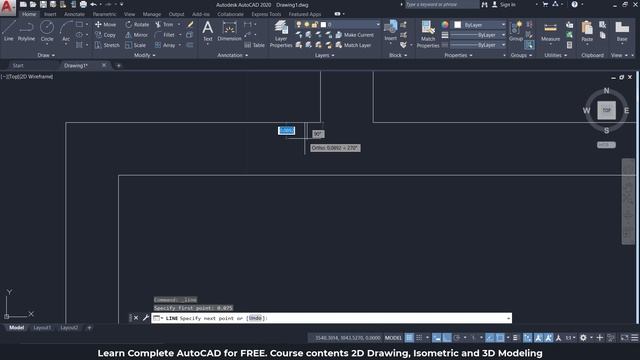Insert a Table
The height and width of the screenshot is (360, 640).
coord(255,45)
